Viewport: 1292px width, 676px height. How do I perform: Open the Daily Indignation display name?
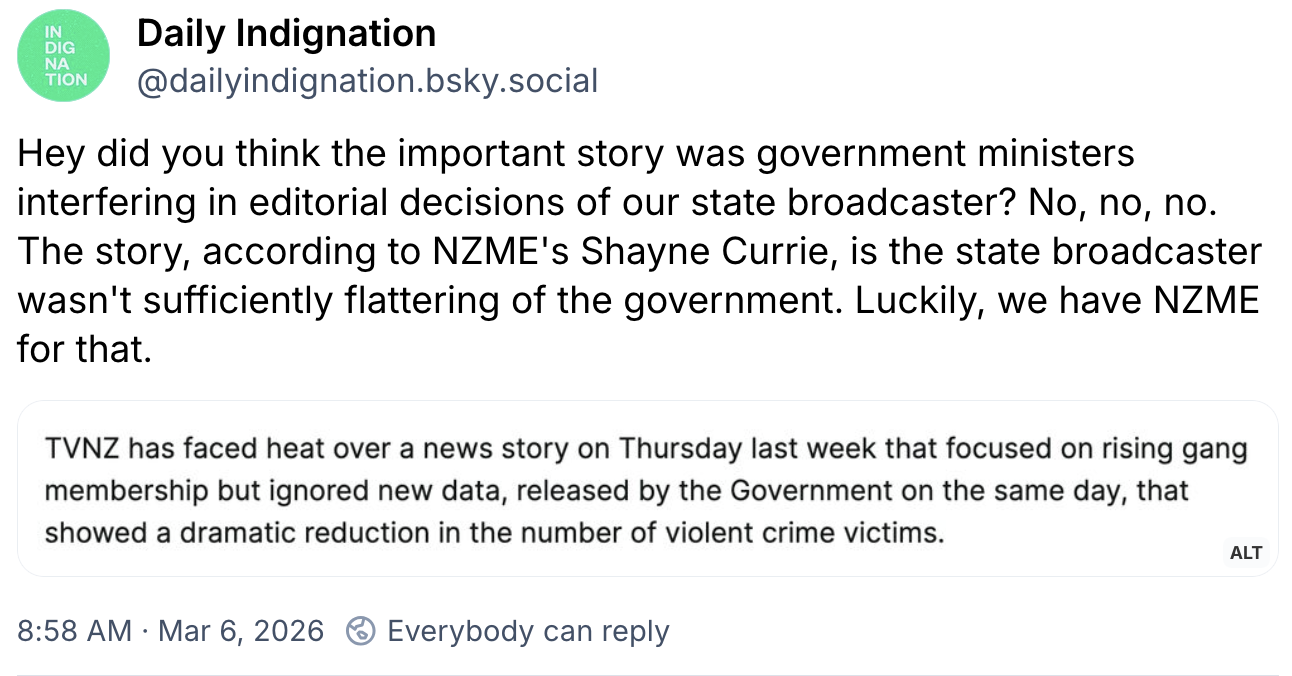click(286, 34)
